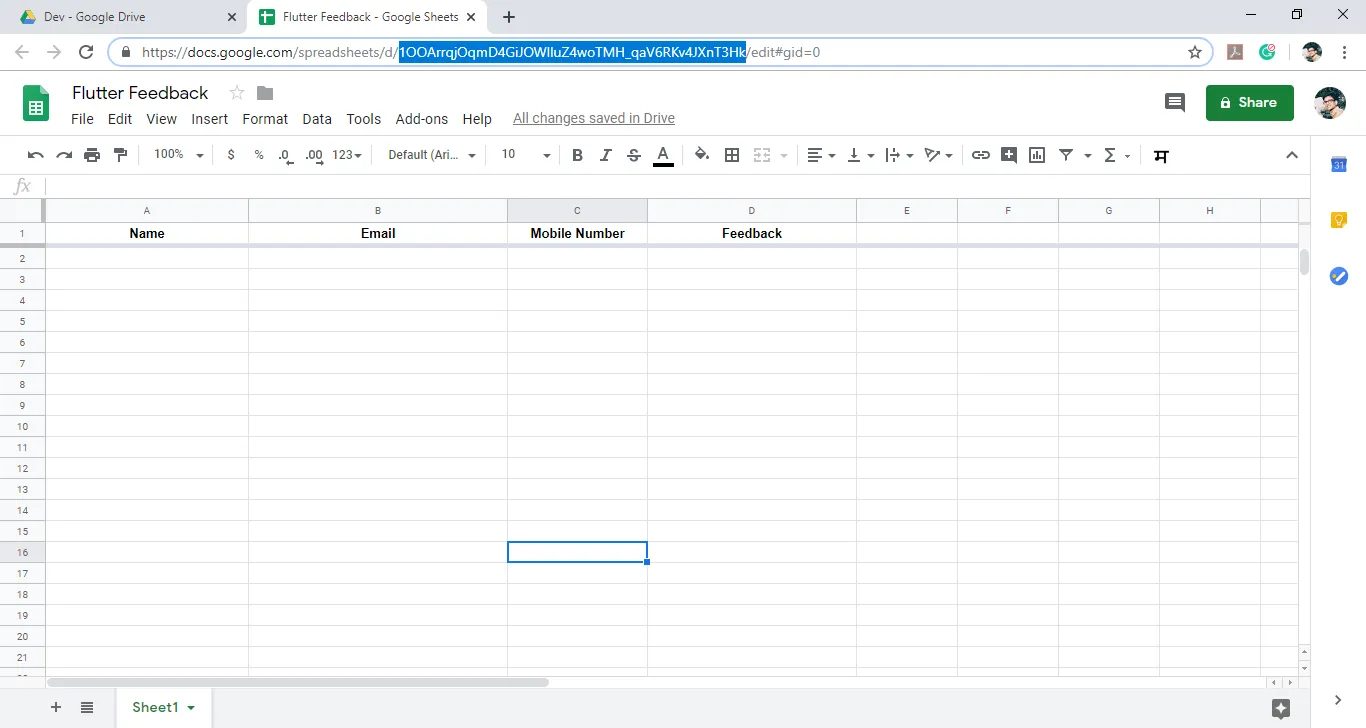Insert a comment from the toolbar

[1009, 155]
